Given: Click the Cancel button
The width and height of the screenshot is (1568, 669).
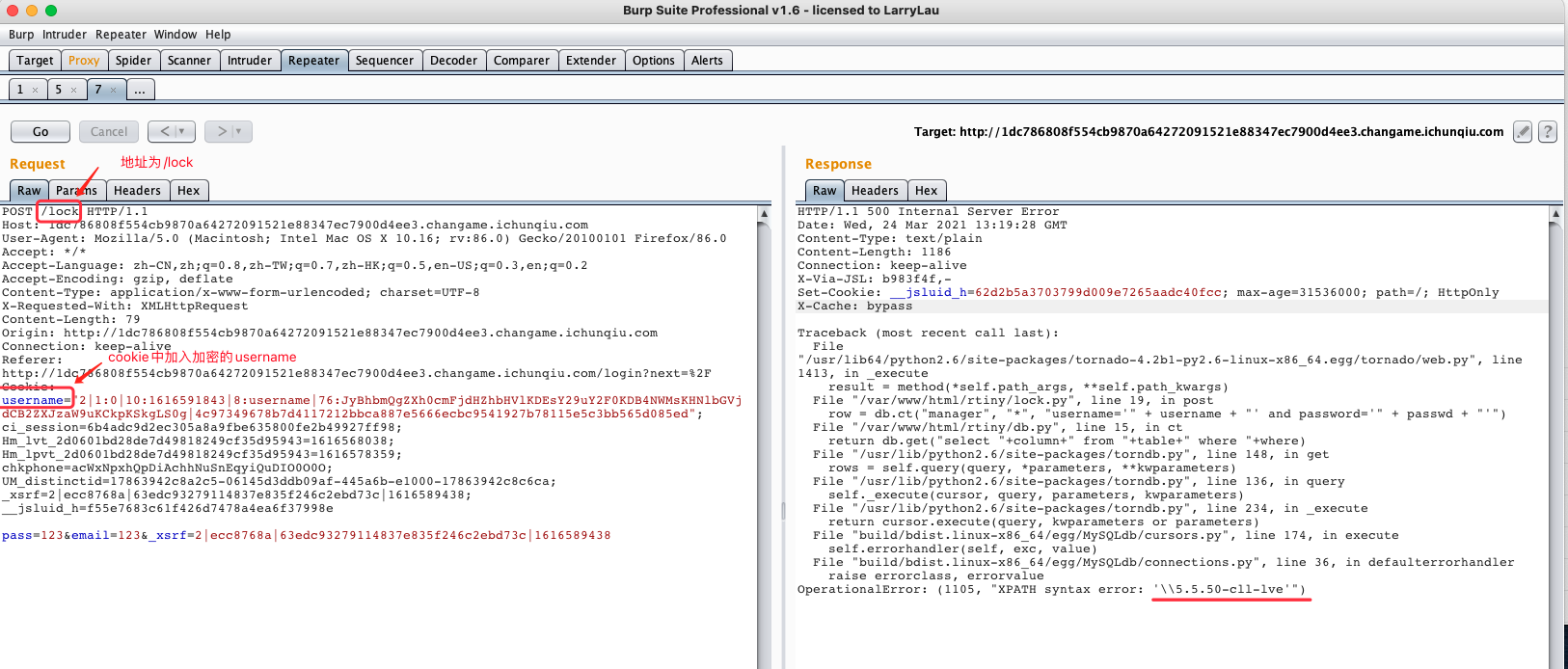Looking at the screenshot, I should click(109, 131).
